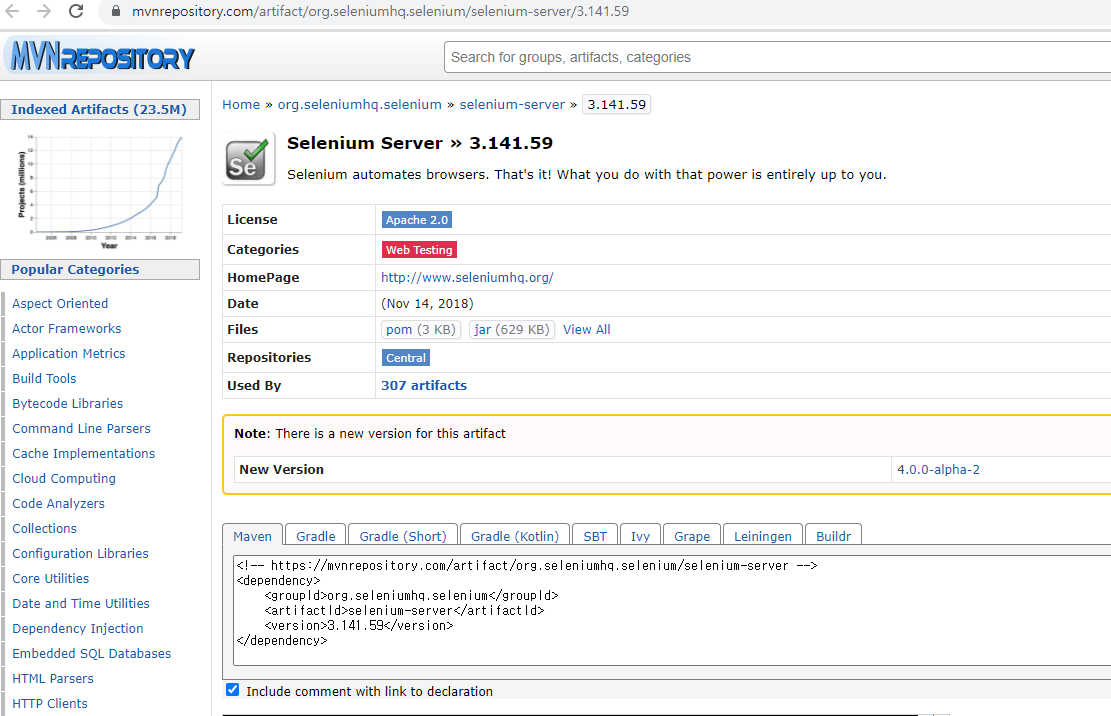Select the Buildr tab
1111x716 pixels.
tap(833, 536)
